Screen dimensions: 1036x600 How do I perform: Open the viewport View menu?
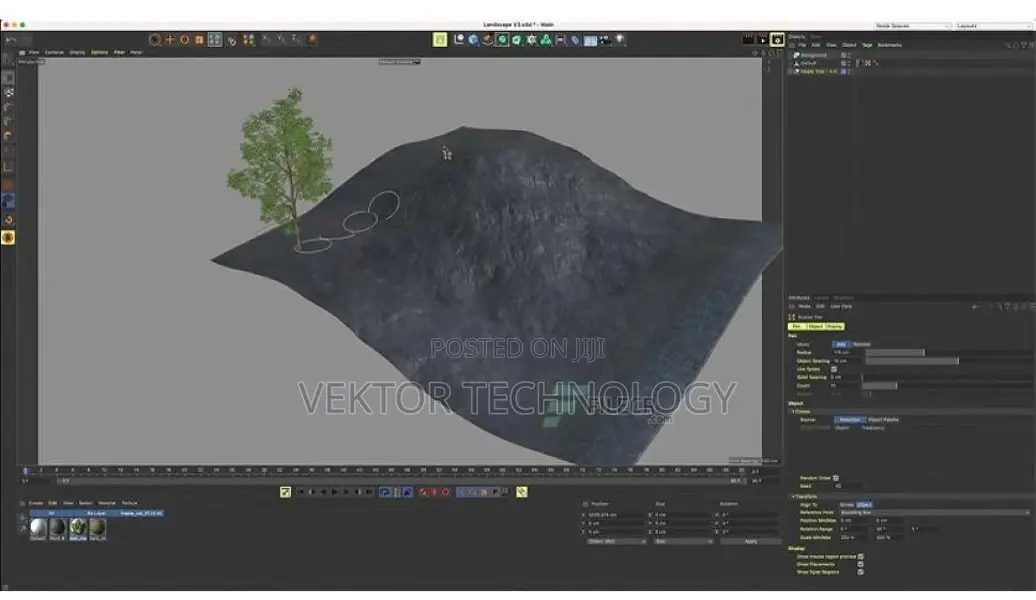(x=34, y=52)
